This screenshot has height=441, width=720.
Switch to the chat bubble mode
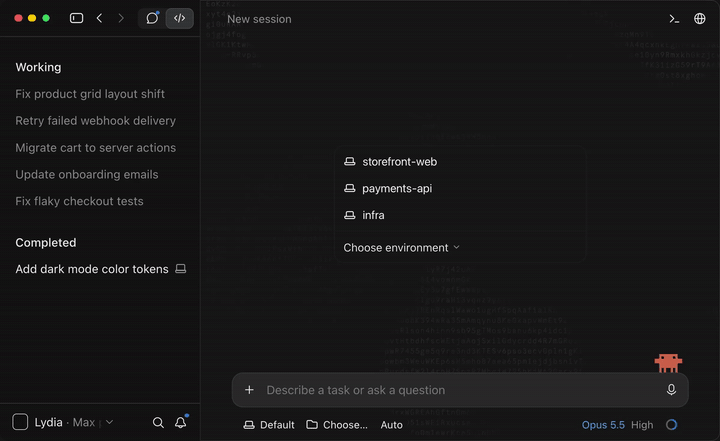click(152, 18)
